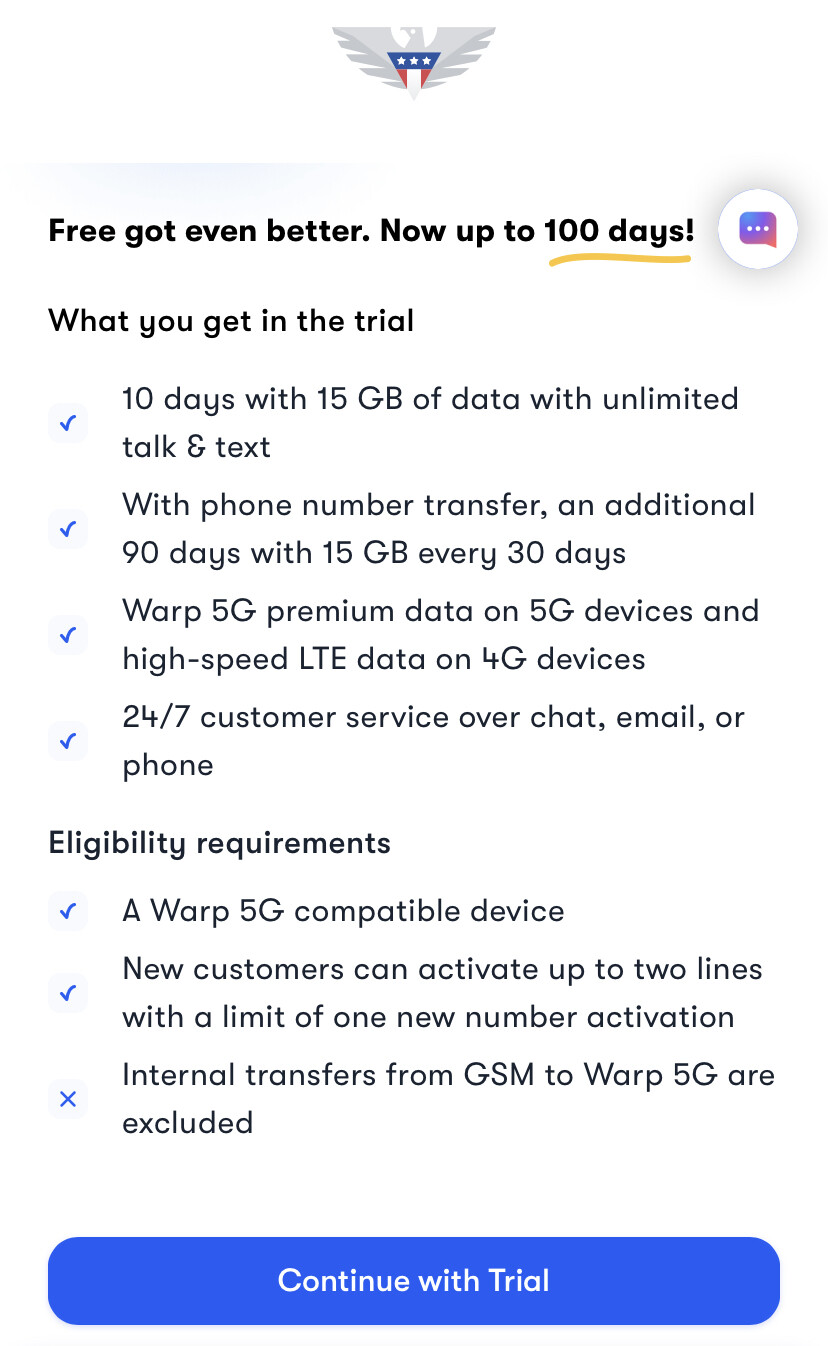Image resolution: width=828 pixels, height=1346 pixels.
Task: Open the chat support bubble
Action: coord(757,229)
